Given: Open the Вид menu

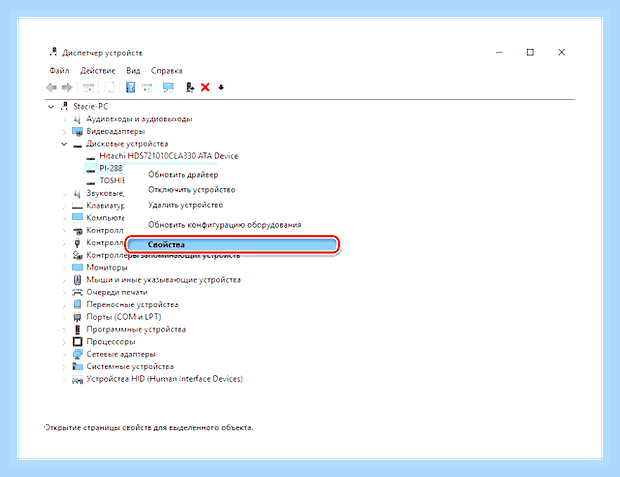Looking at the screenshot, I should point(133,70).
